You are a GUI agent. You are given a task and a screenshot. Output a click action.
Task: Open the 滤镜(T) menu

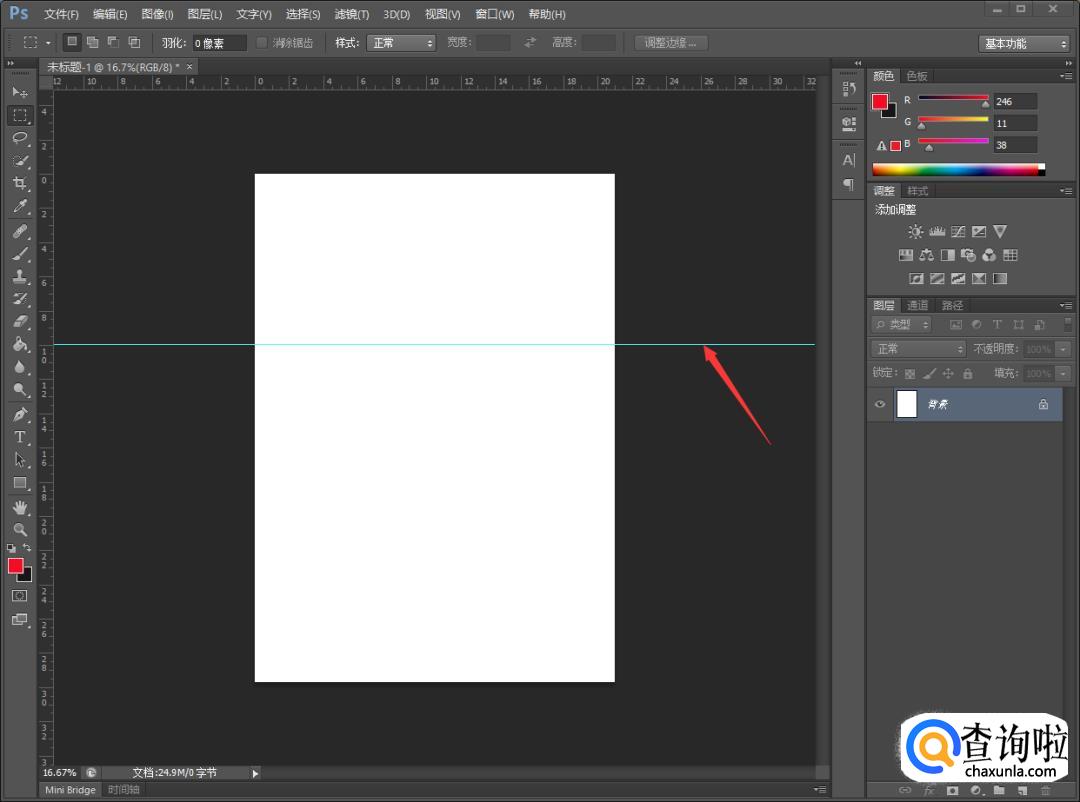(351, 14)
